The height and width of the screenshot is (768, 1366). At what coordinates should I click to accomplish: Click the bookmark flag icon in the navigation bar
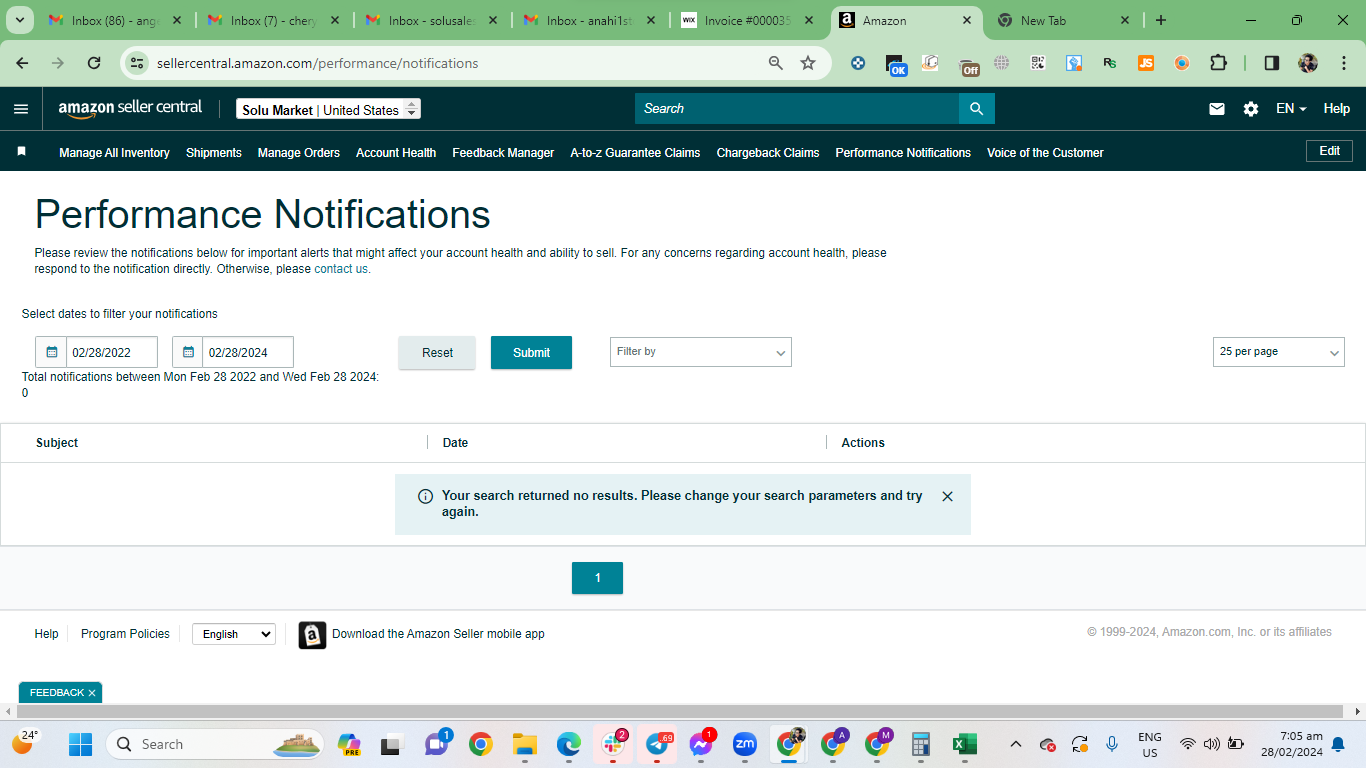[x=21, y=152]
